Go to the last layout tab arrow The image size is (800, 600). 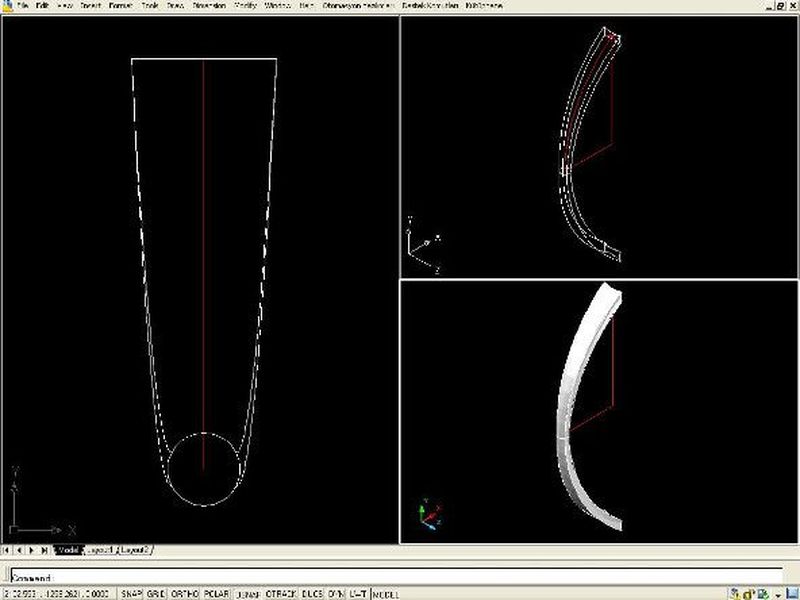45,550
